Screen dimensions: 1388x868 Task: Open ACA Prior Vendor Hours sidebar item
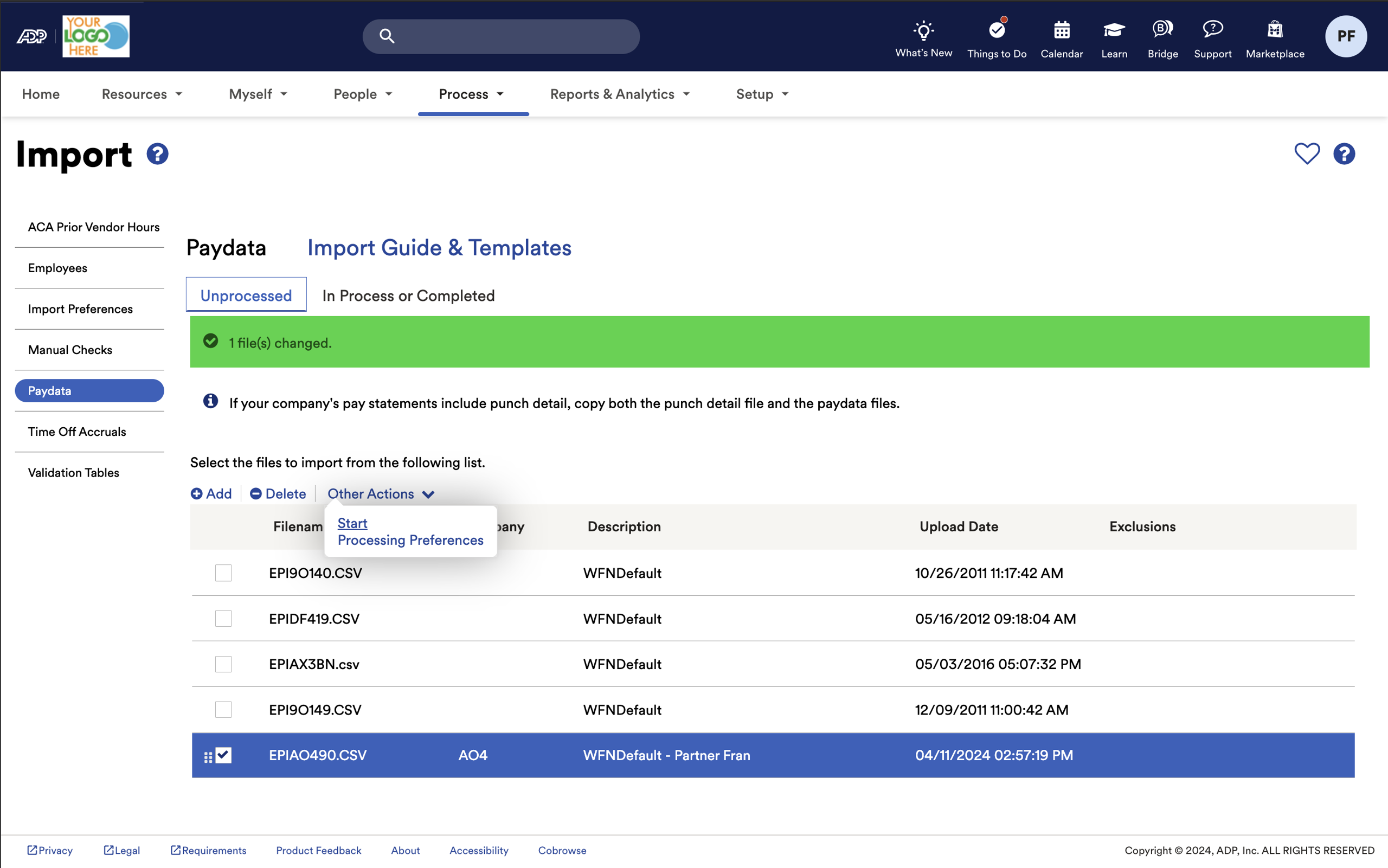click(x=94, y=227)
